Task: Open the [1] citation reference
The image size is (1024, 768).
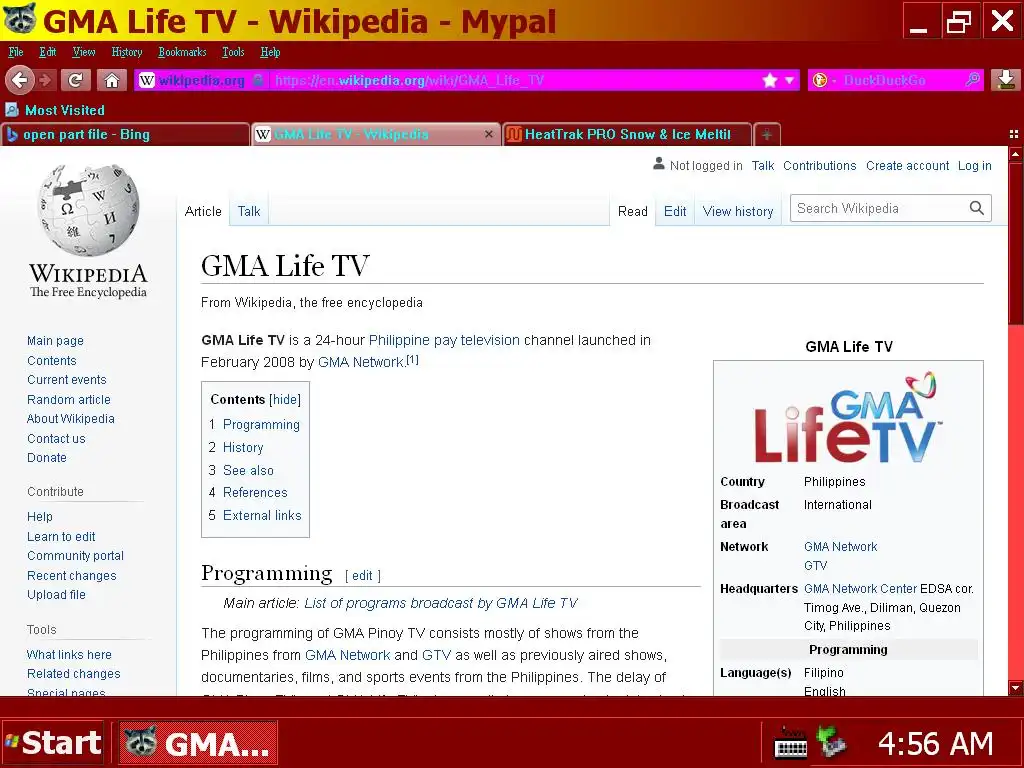Action: click(x=412, y=359)
